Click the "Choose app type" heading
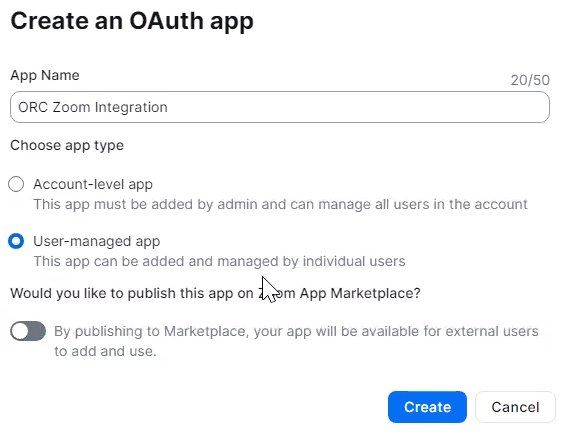 click(67, 145)
